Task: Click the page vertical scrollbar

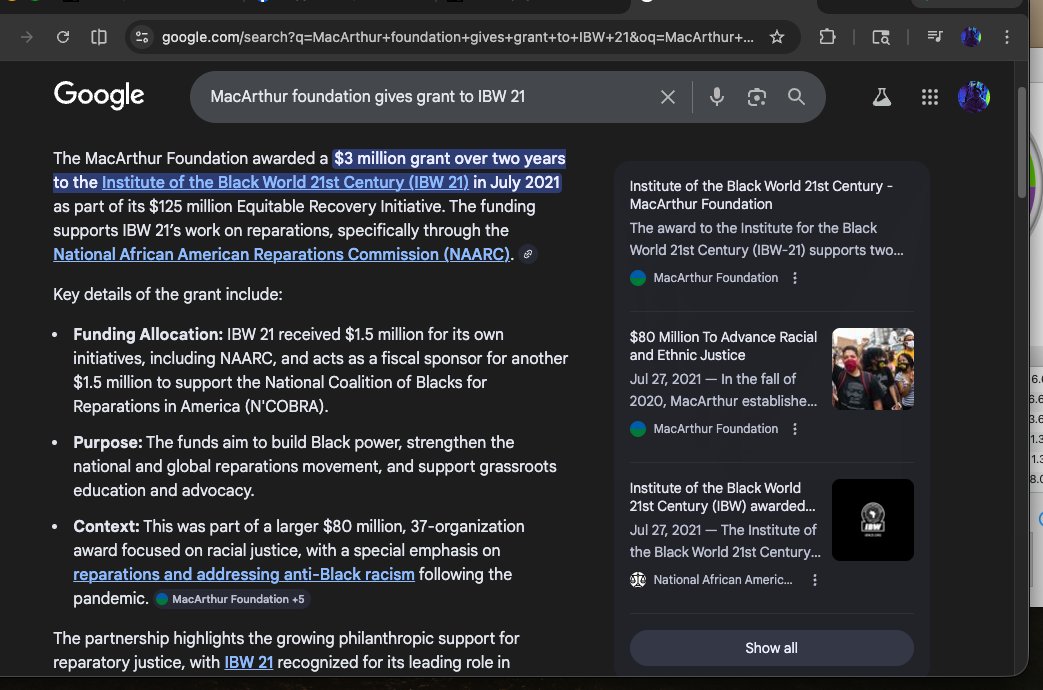Action: (1022, 143)
